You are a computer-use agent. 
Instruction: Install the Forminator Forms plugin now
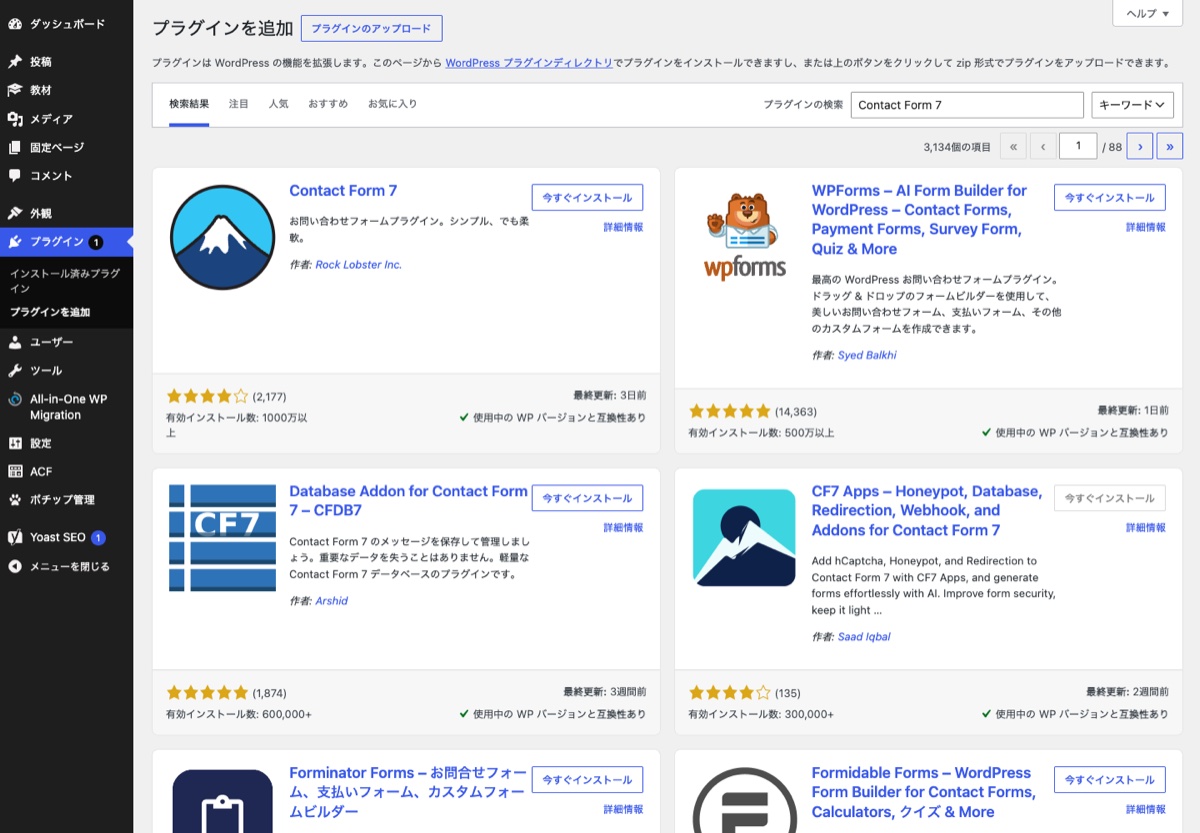point(587,780)
